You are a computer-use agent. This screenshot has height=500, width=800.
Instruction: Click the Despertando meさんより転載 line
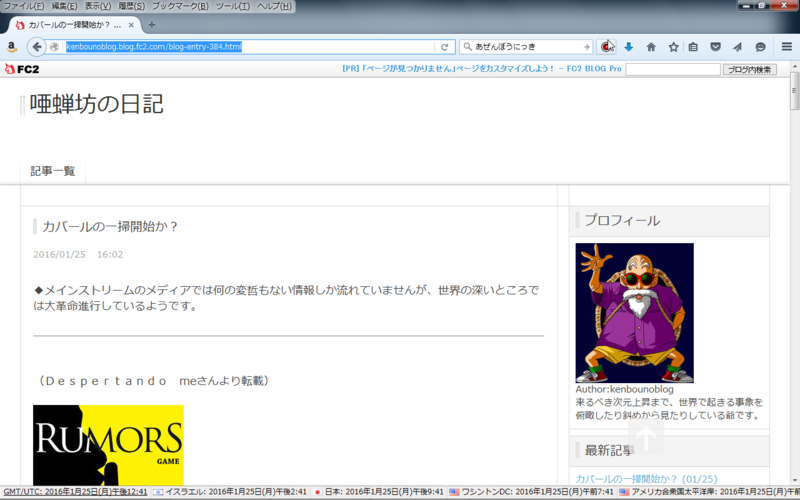pos(153,381)
